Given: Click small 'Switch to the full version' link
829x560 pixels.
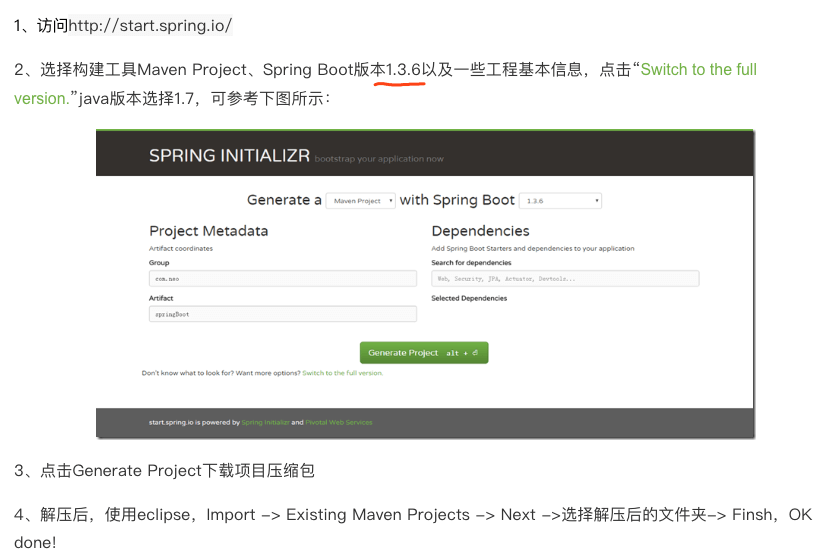Looking at the screenshot, I should pos(342,373).
